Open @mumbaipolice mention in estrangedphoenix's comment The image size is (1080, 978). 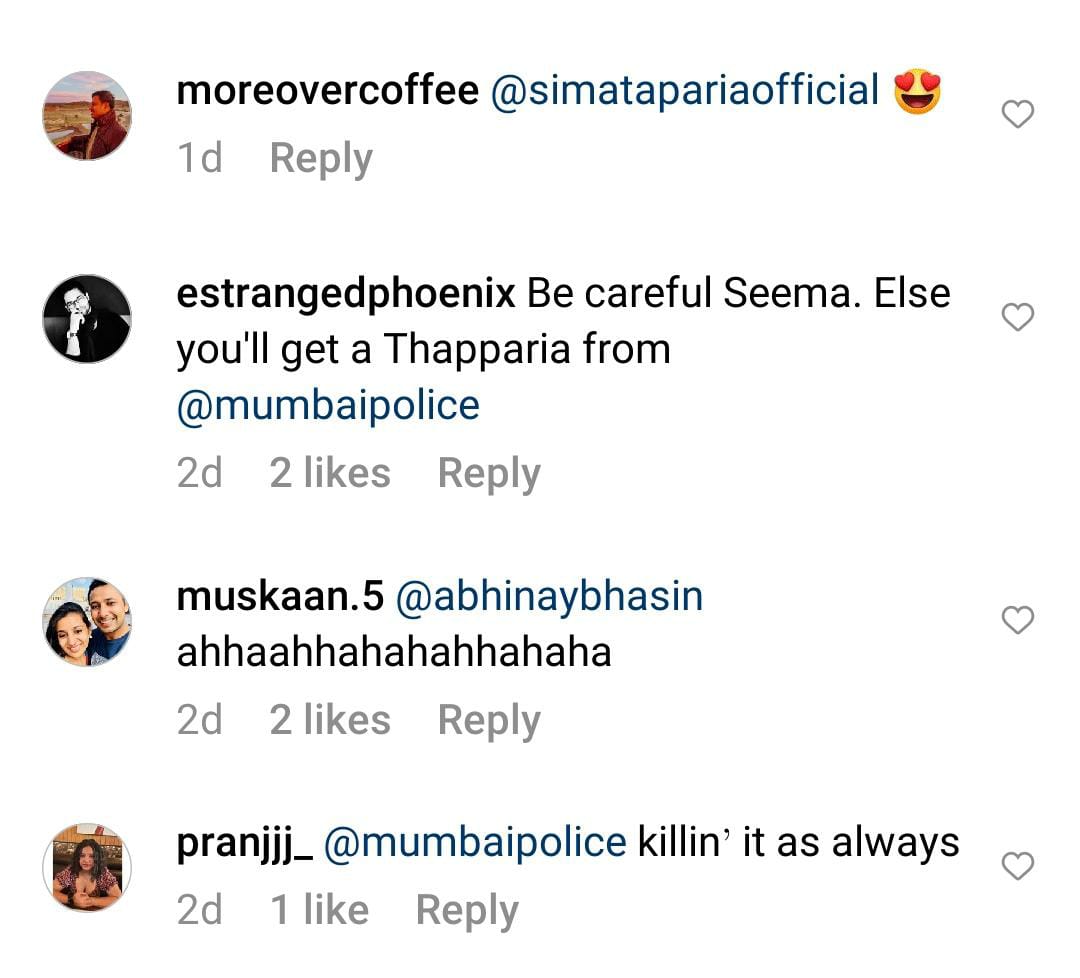[328, 406]
